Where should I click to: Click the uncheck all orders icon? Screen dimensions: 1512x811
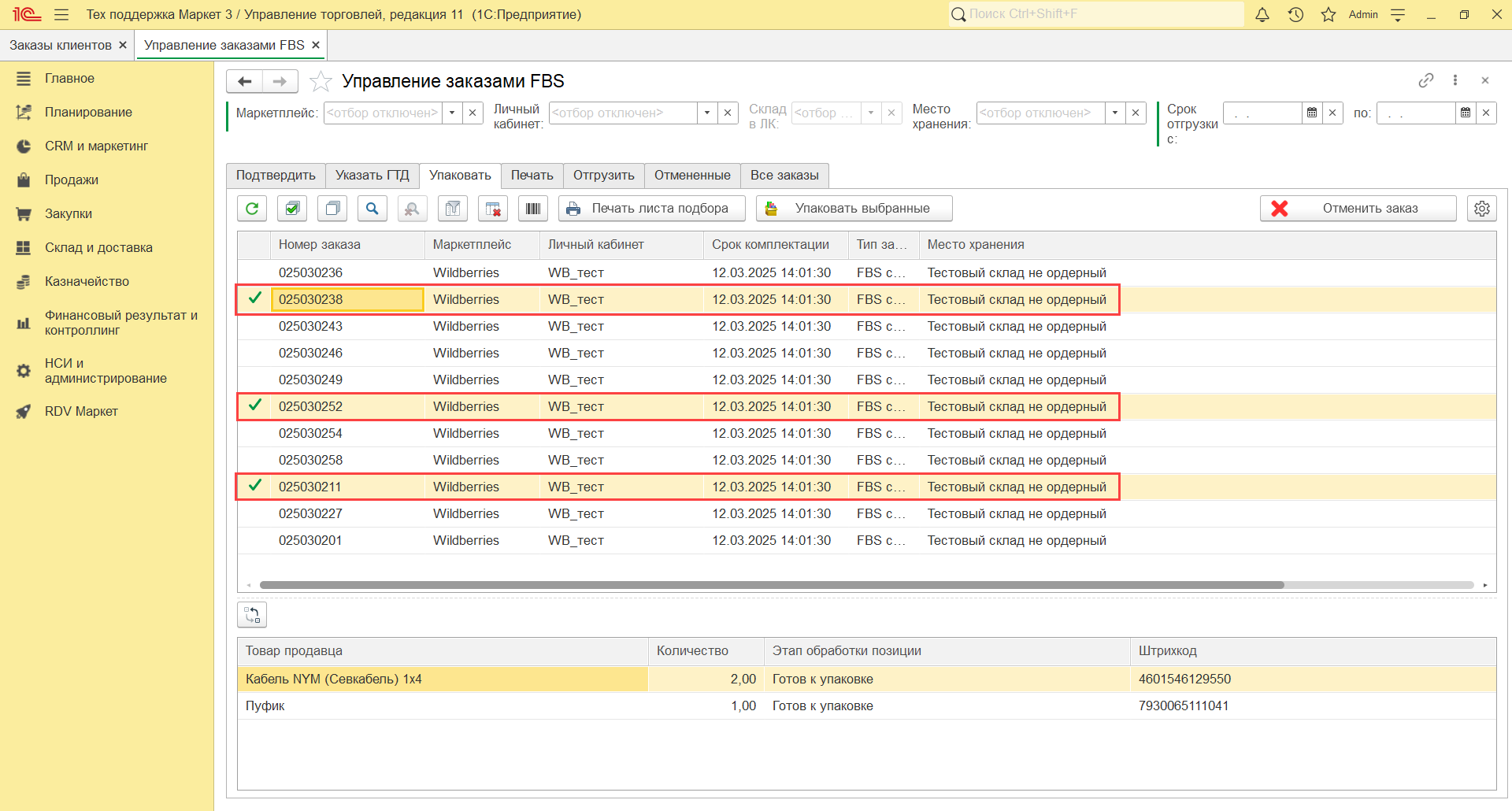(332, 209)
